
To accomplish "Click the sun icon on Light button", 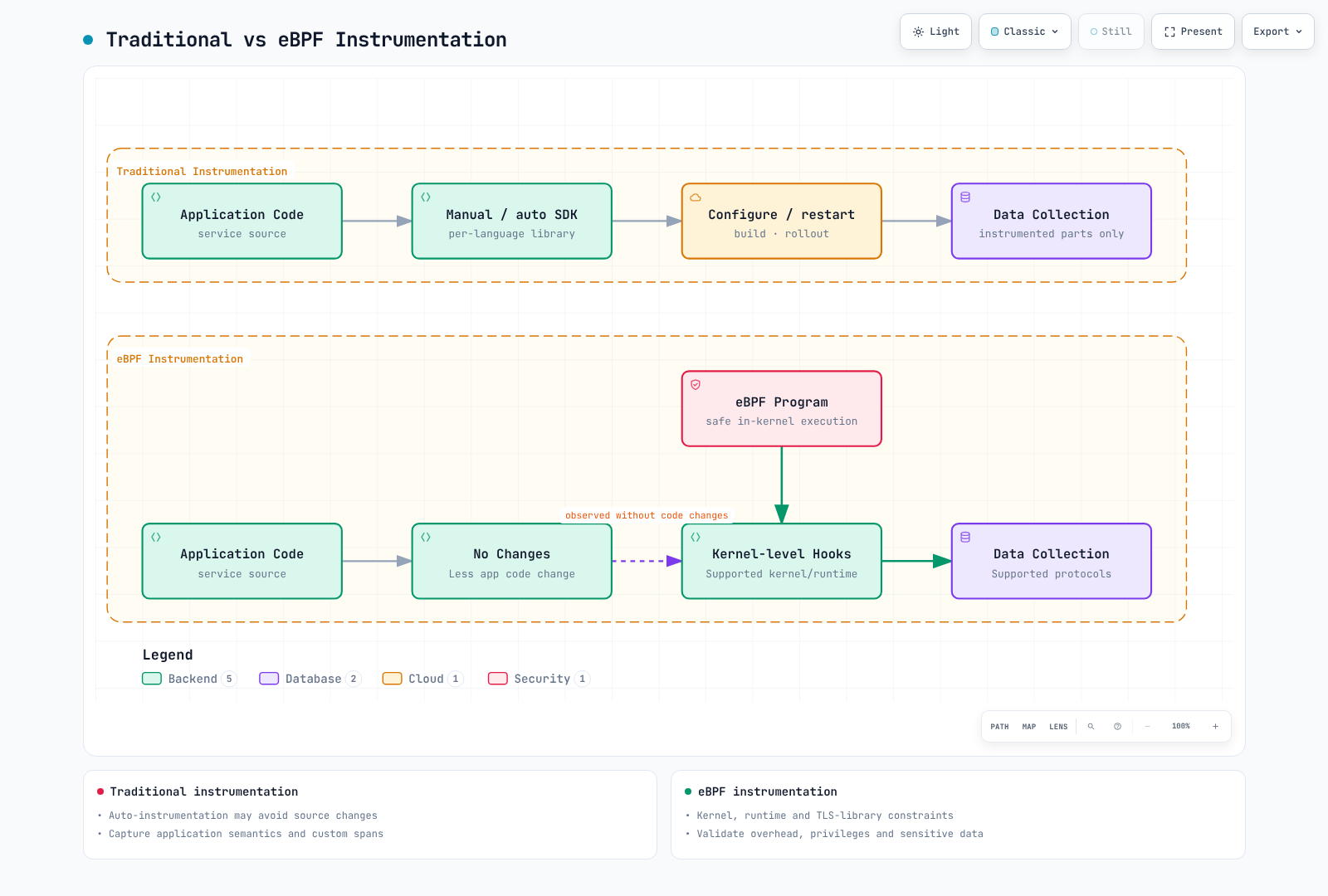I will (918, 32).
